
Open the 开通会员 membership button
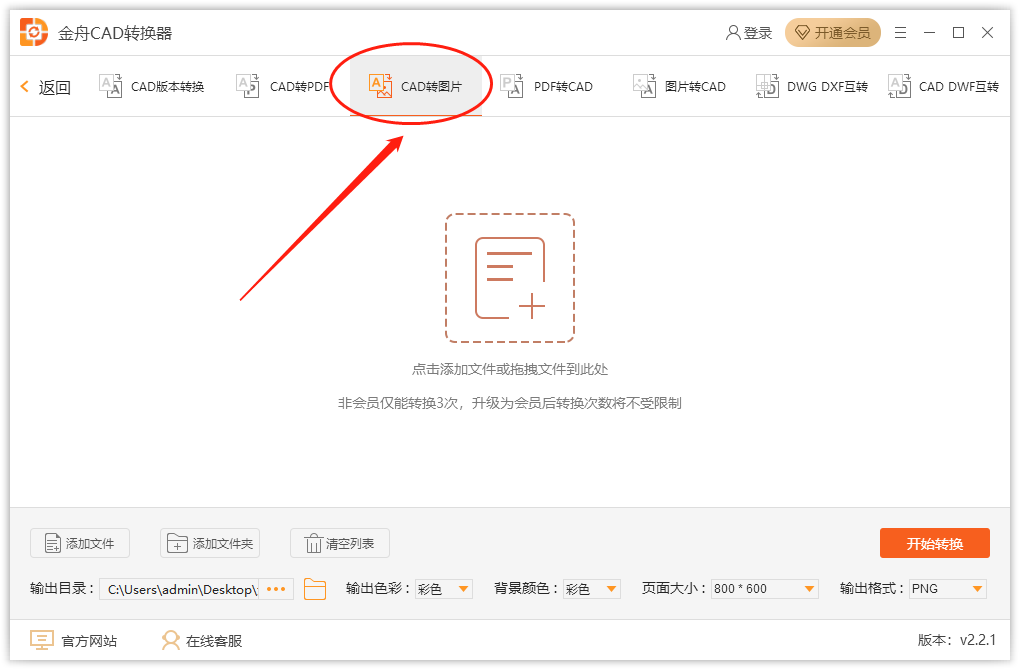pos(833,33)
